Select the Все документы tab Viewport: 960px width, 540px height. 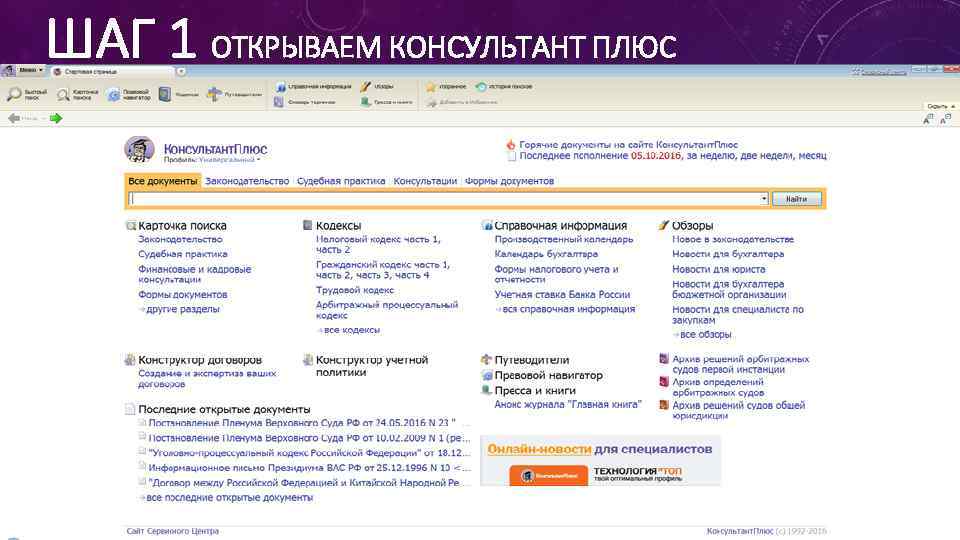(162, 181)
